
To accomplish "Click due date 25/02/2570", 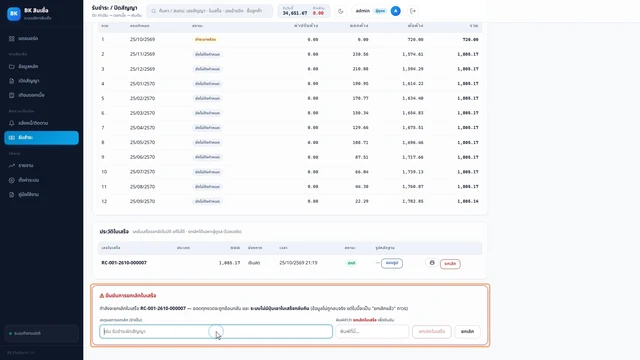I will pyautogui.click(x=142, y=98).
